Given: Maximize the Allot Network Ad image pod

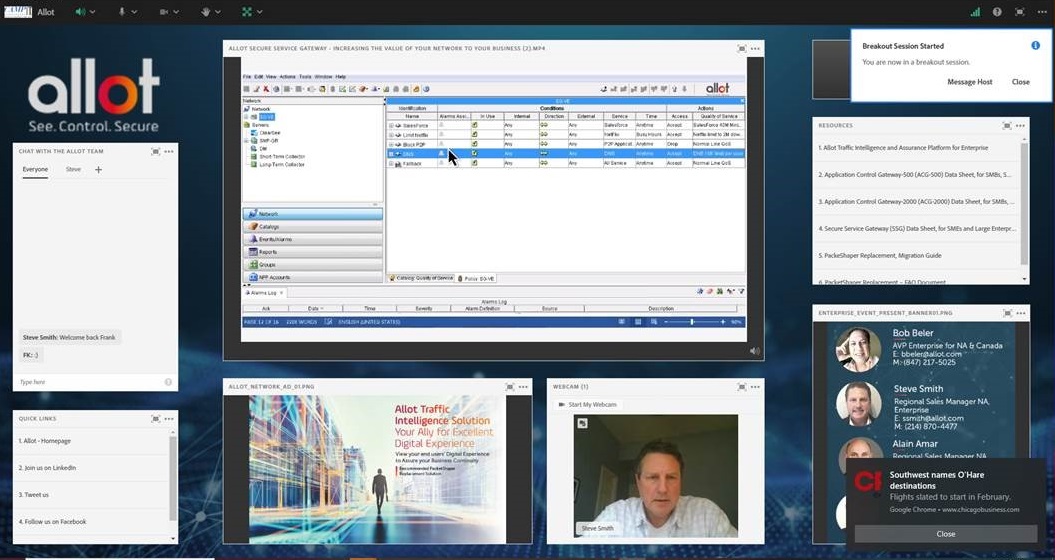Looking at the screenshot, I should 509,387.
